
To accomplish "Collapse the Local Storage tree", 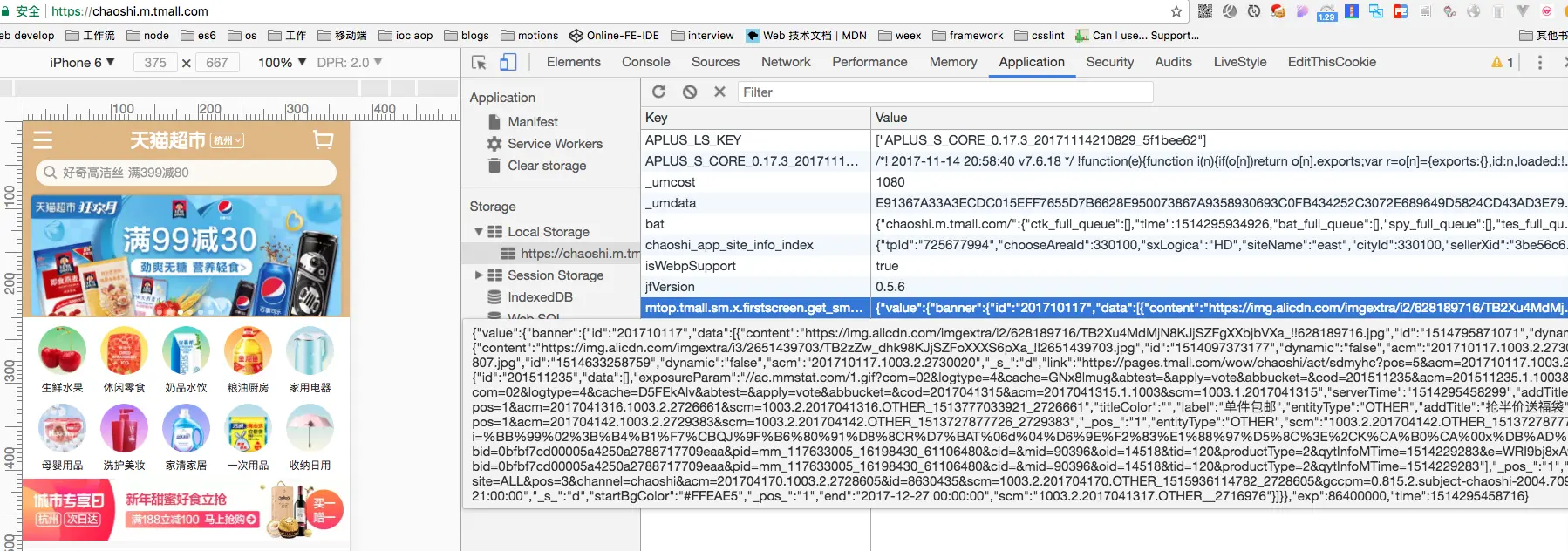I will (478, 232).
